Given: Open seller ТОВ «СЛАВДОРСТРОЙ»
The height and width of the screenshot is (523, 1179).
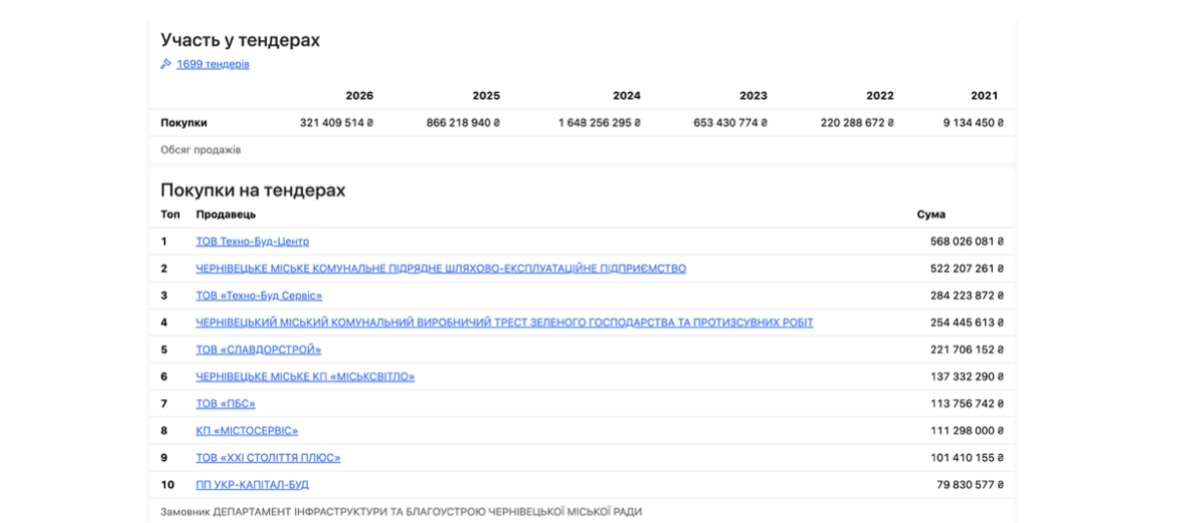Looking at the screenshot, I should [259, 350].
